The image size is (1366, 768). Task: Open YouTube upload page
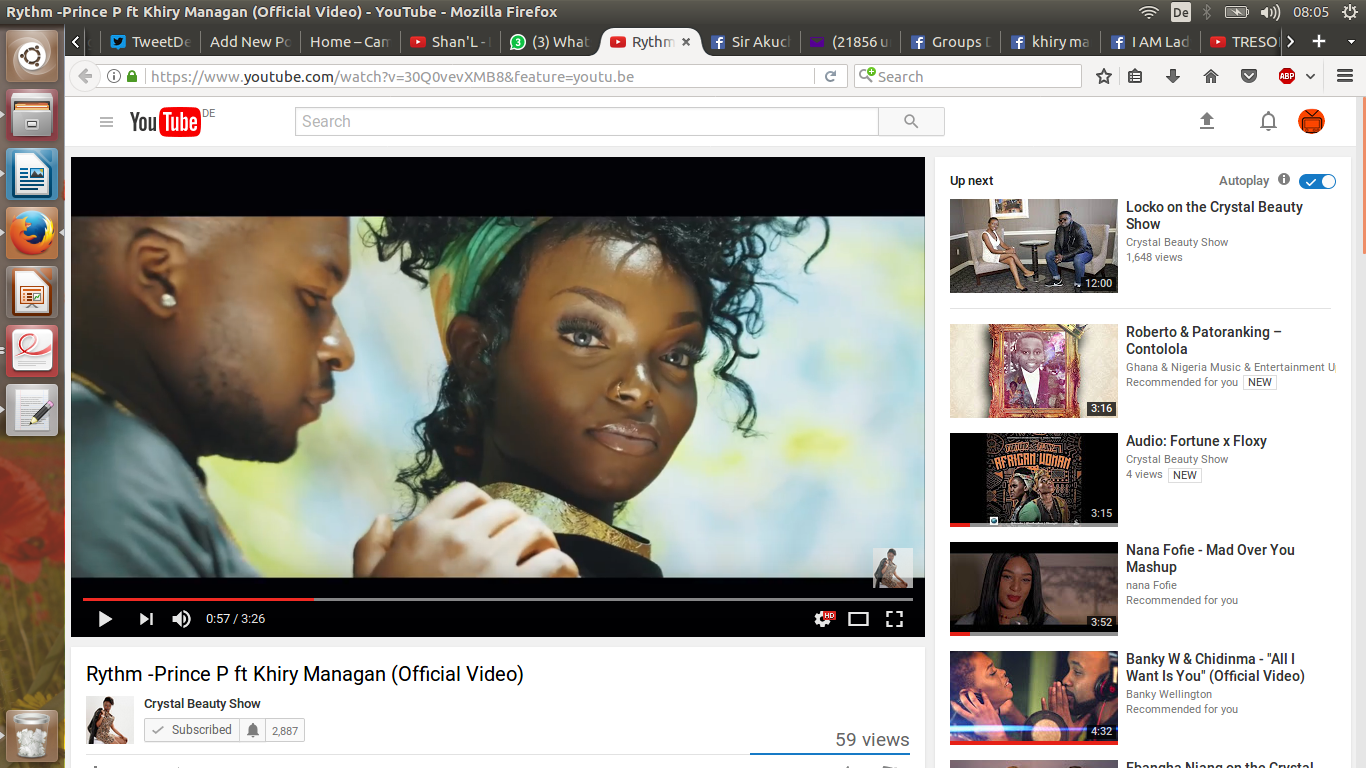[1207, 121]
